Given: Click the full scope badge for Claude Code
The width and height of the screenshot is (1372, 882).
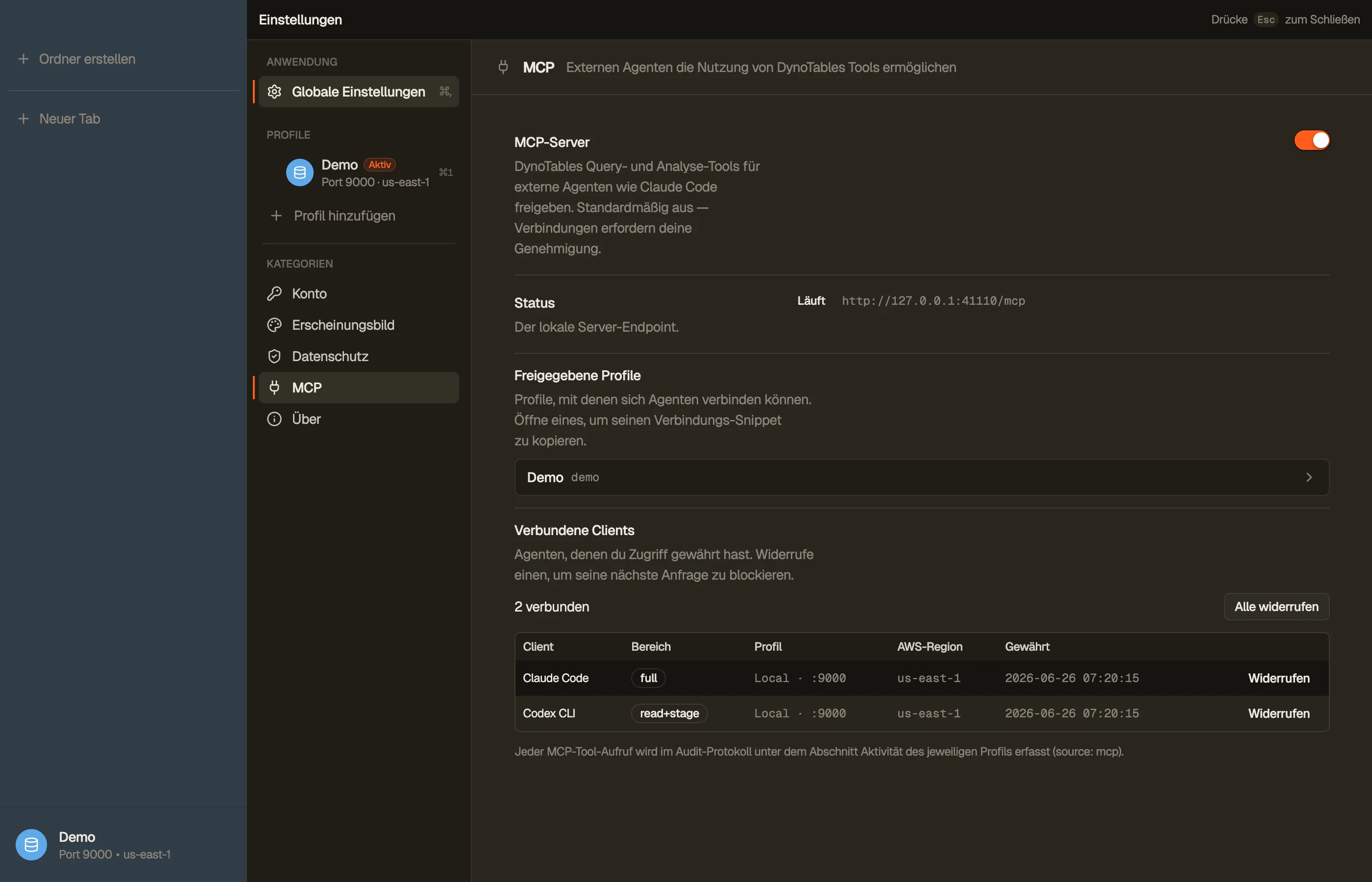Looking at the screenshot, I should pos(648,678).
